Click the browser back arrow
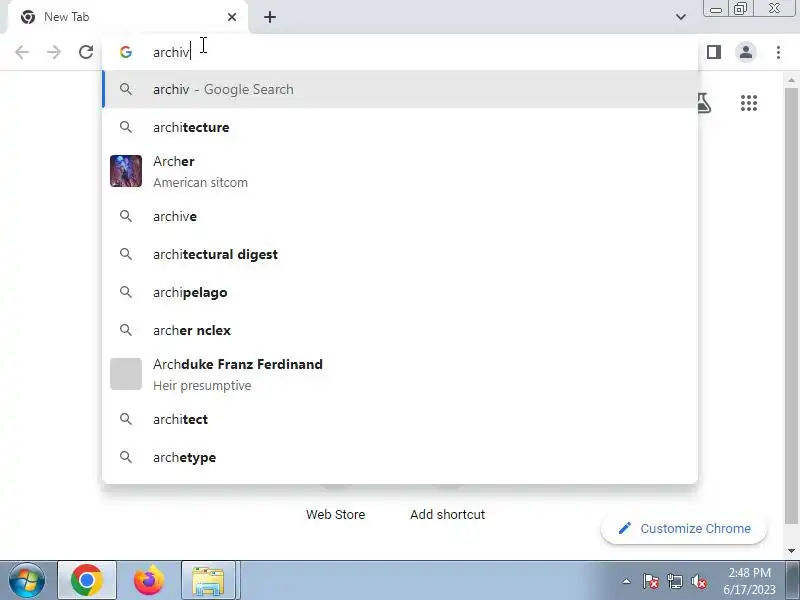This screenshot has height=600, width=800. [x=22, y=52]
